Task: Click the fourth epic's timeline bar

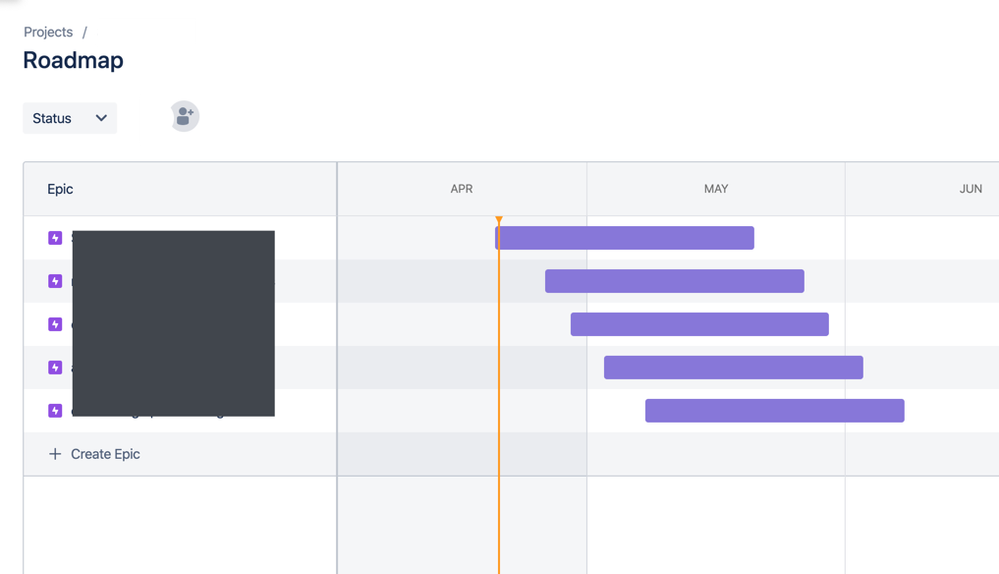Action: coord(733,368)
